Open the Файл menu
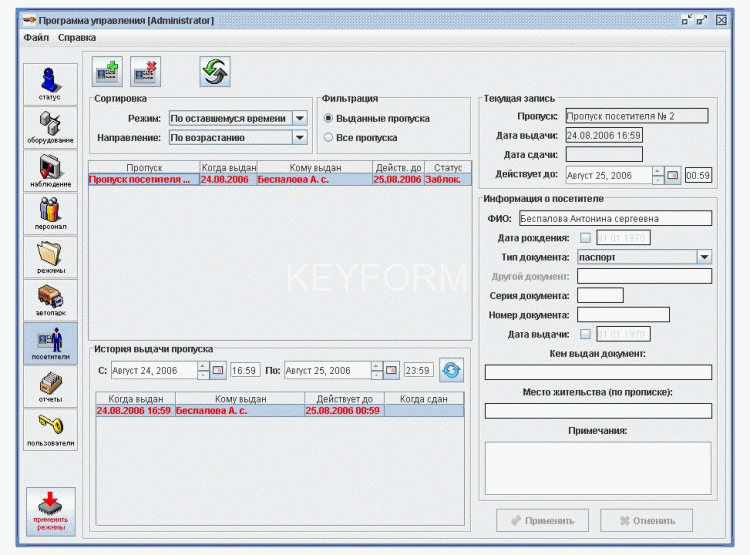750x555 pixels. tap(36, 37)
